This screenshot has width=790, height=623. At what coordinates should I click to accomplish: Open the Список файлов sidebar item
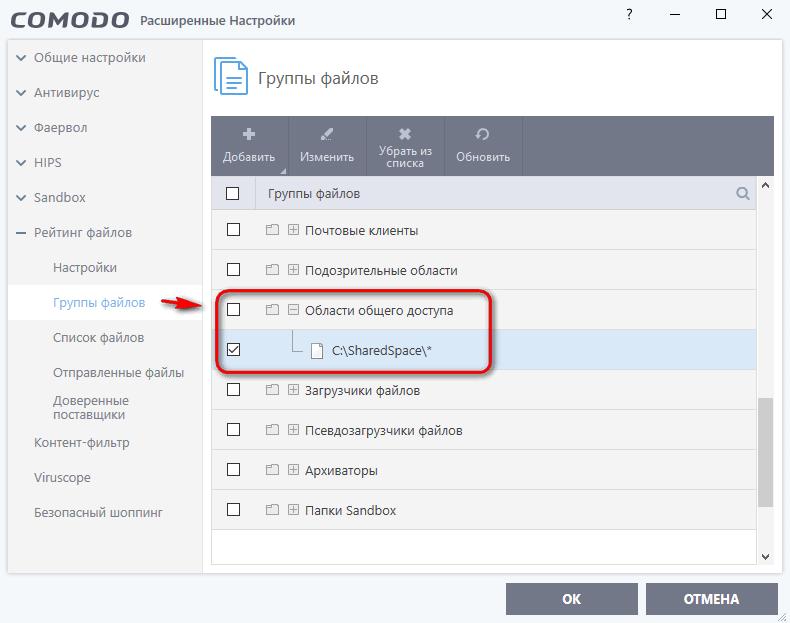pyautogui.click(x=98, y=338)
